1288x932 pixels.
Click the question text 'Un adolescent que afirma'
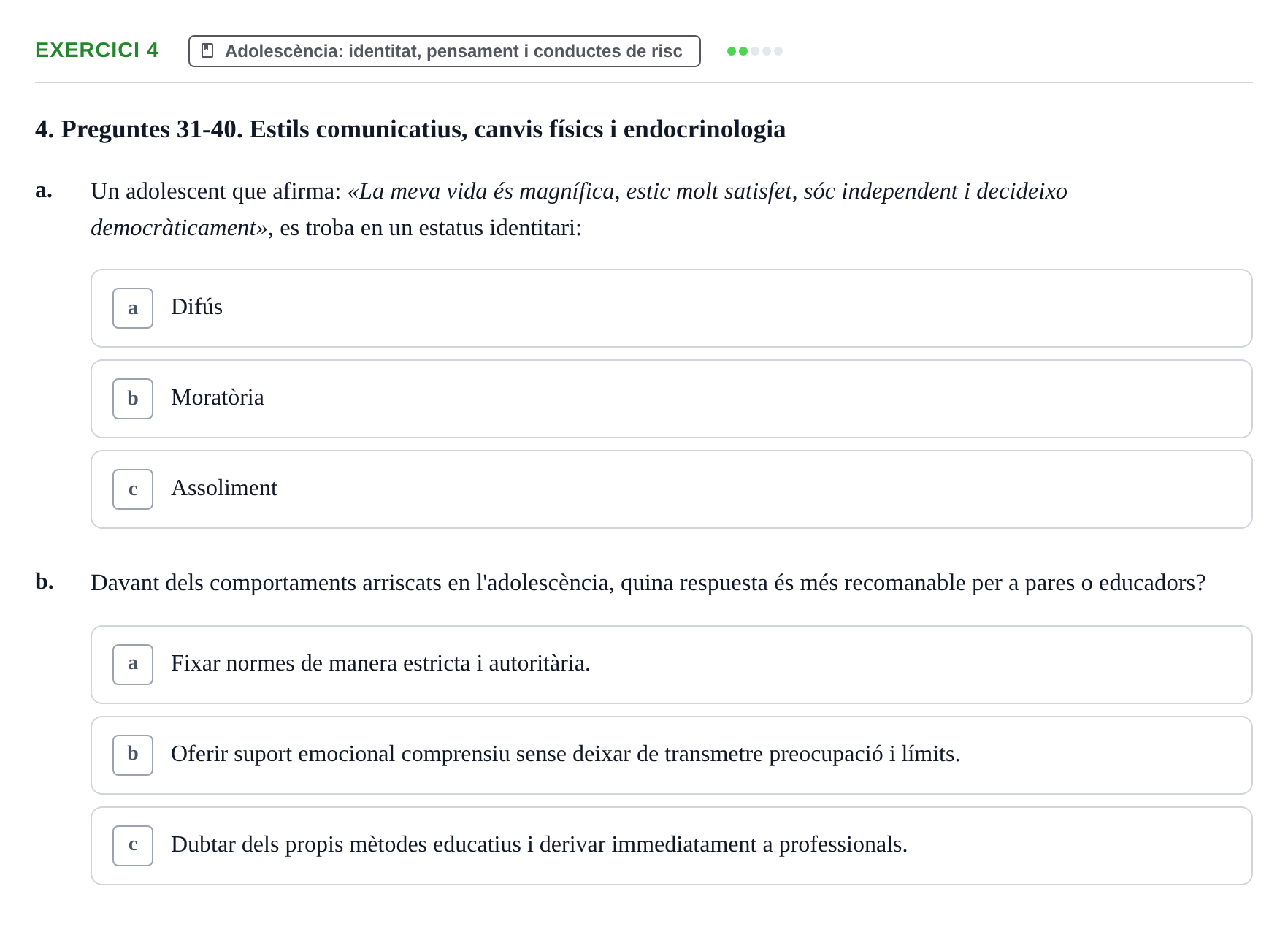(x=579, y=210)
